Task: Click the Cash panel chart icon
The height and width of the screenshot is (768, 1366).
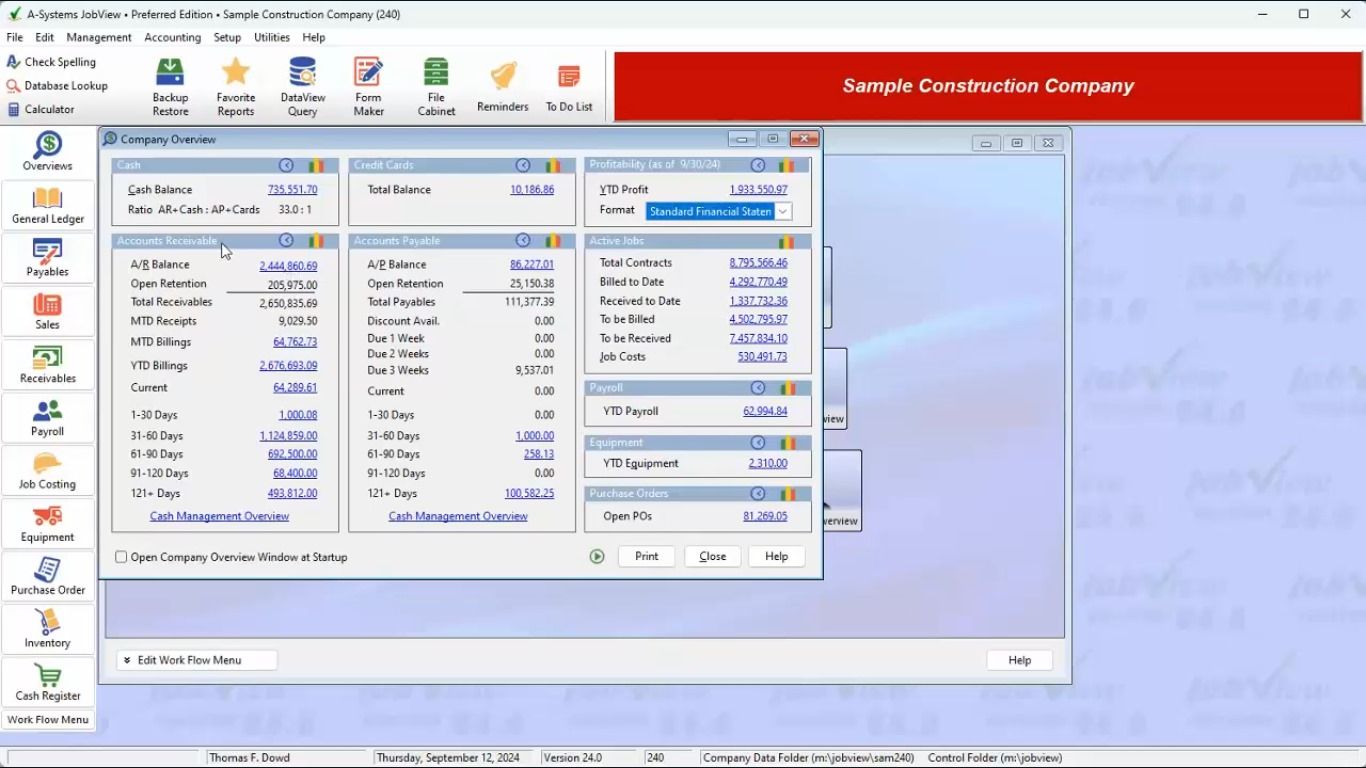Action: (x=315, y=165)
